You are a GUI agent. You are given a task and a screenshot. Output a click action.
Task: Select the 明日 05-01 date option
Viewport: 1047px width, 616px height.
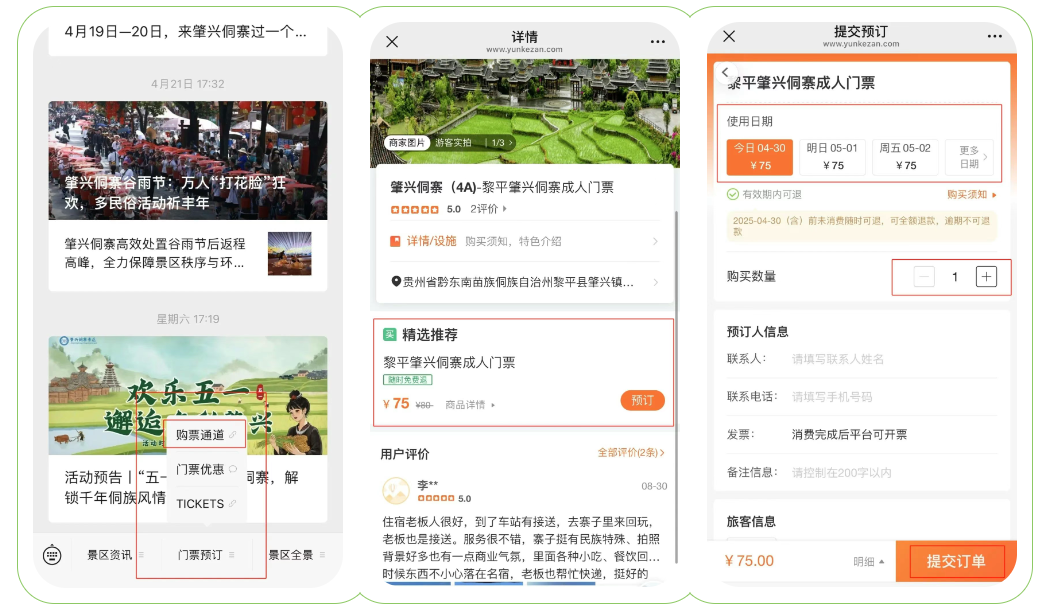click(x=833, y=157)
